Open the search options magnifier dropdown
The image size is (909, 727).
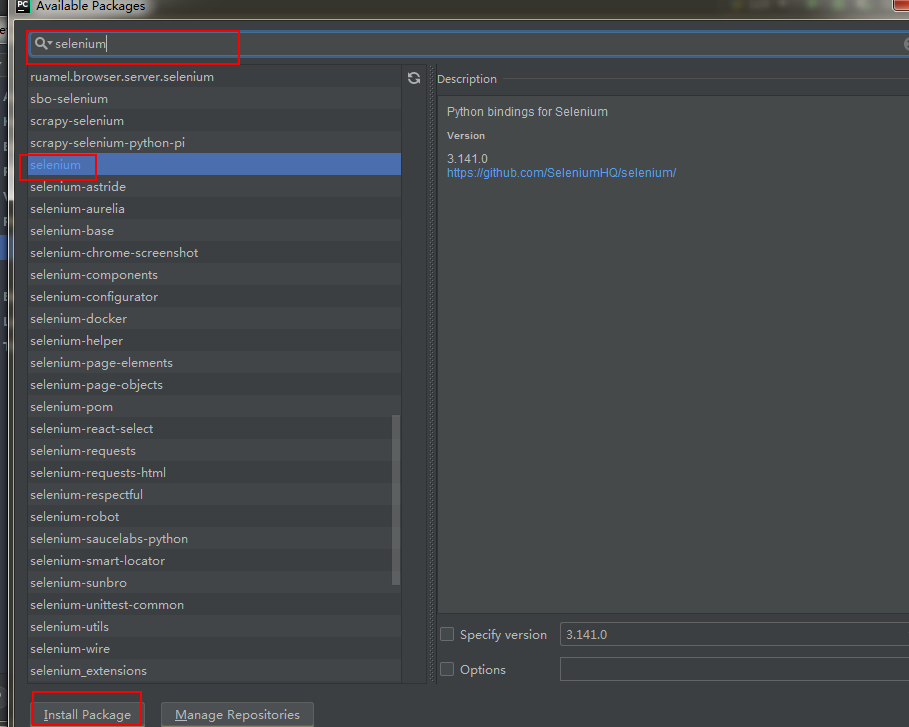click(43, 43)
